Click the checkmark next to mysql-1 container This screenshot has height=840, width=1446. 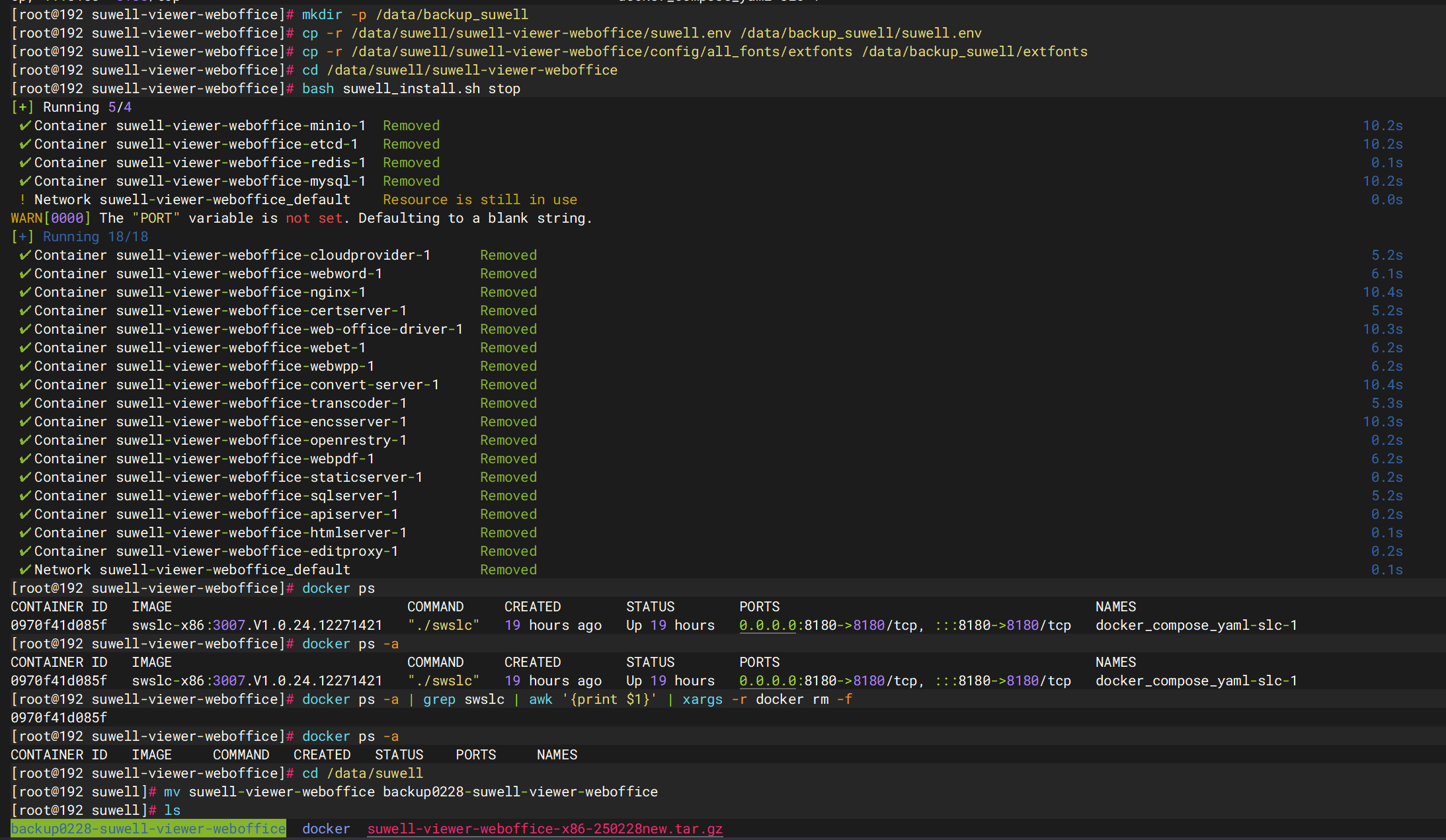click(x=25, y=181)
